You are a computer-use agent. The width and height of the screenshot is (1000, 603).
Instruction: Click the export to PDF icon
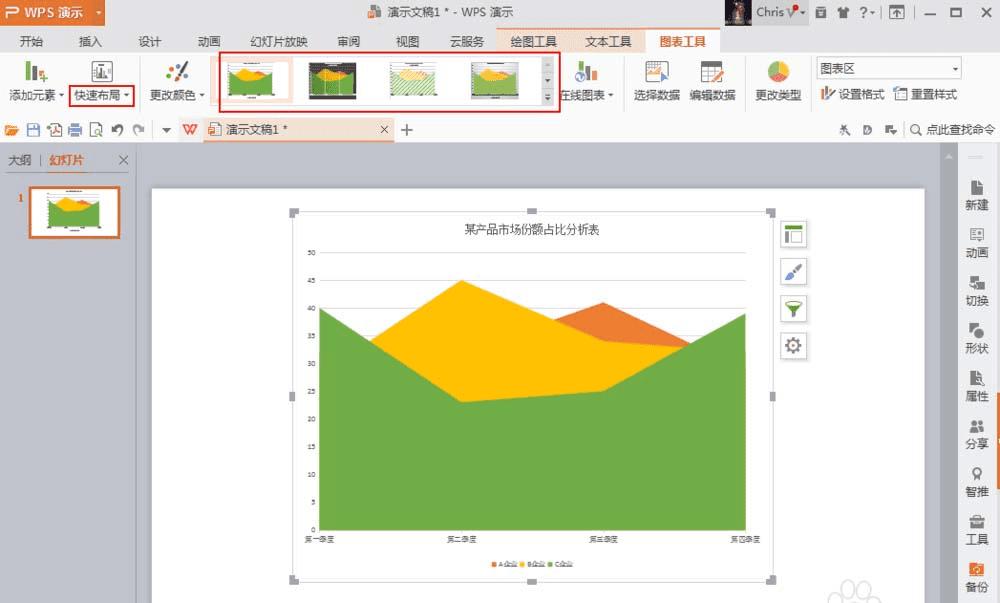[x=55, y=130]
